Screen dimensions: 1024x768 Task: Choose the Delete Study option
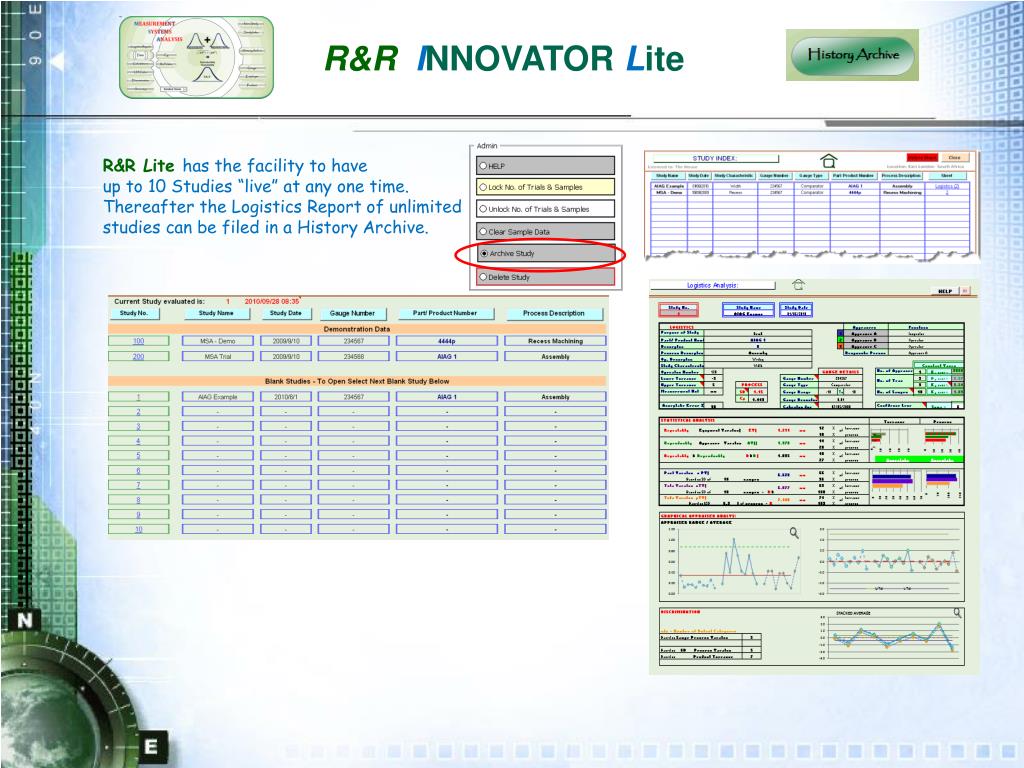pyautogui.click(x=545, y=277)
